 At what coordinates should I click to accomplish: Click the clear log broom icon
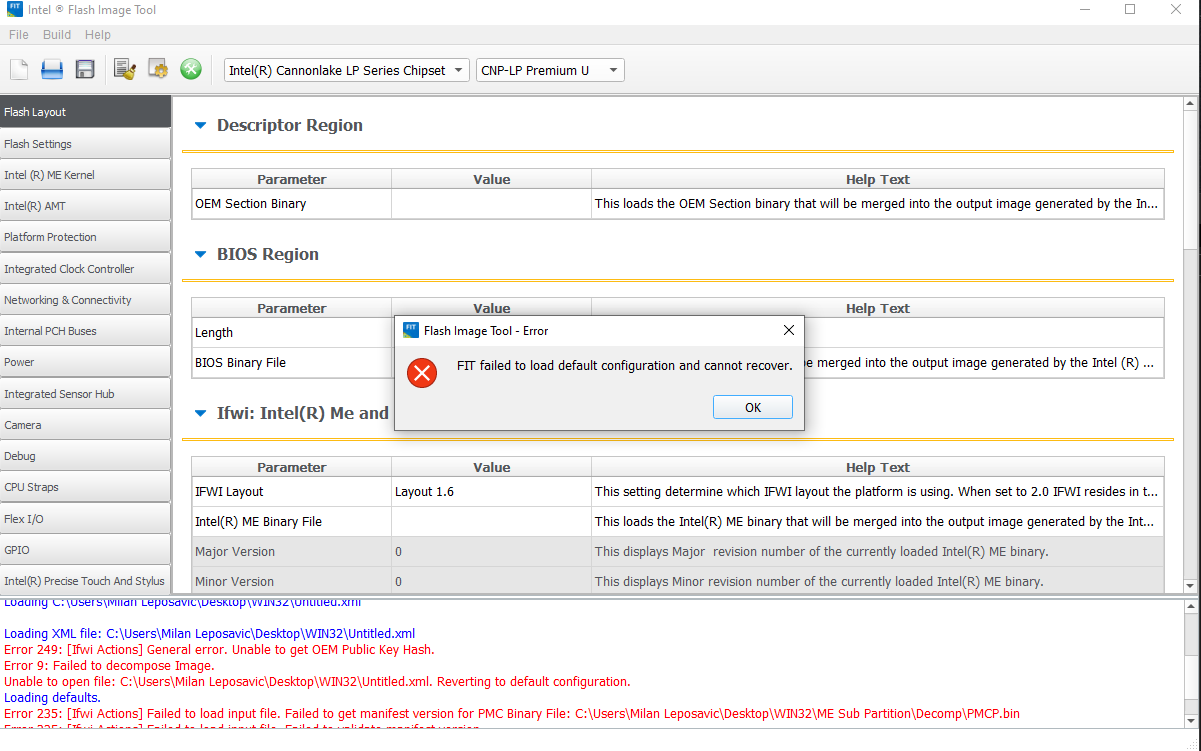point(125,69)
